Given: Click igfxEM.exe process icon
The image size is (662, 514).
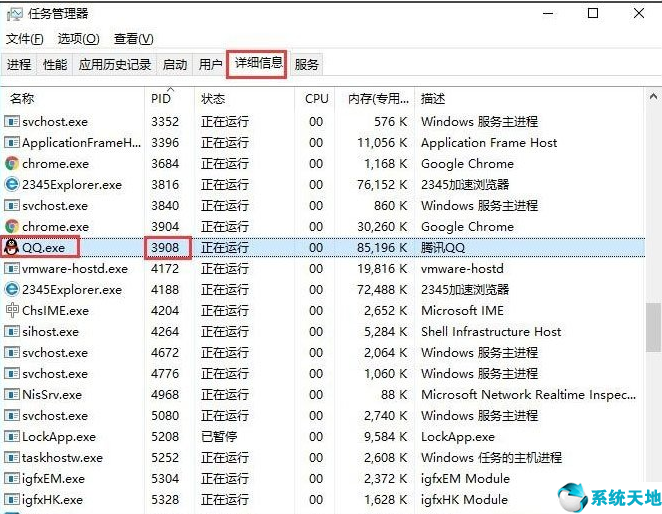Looking at the screenshot, I should (x=12, y=479).
